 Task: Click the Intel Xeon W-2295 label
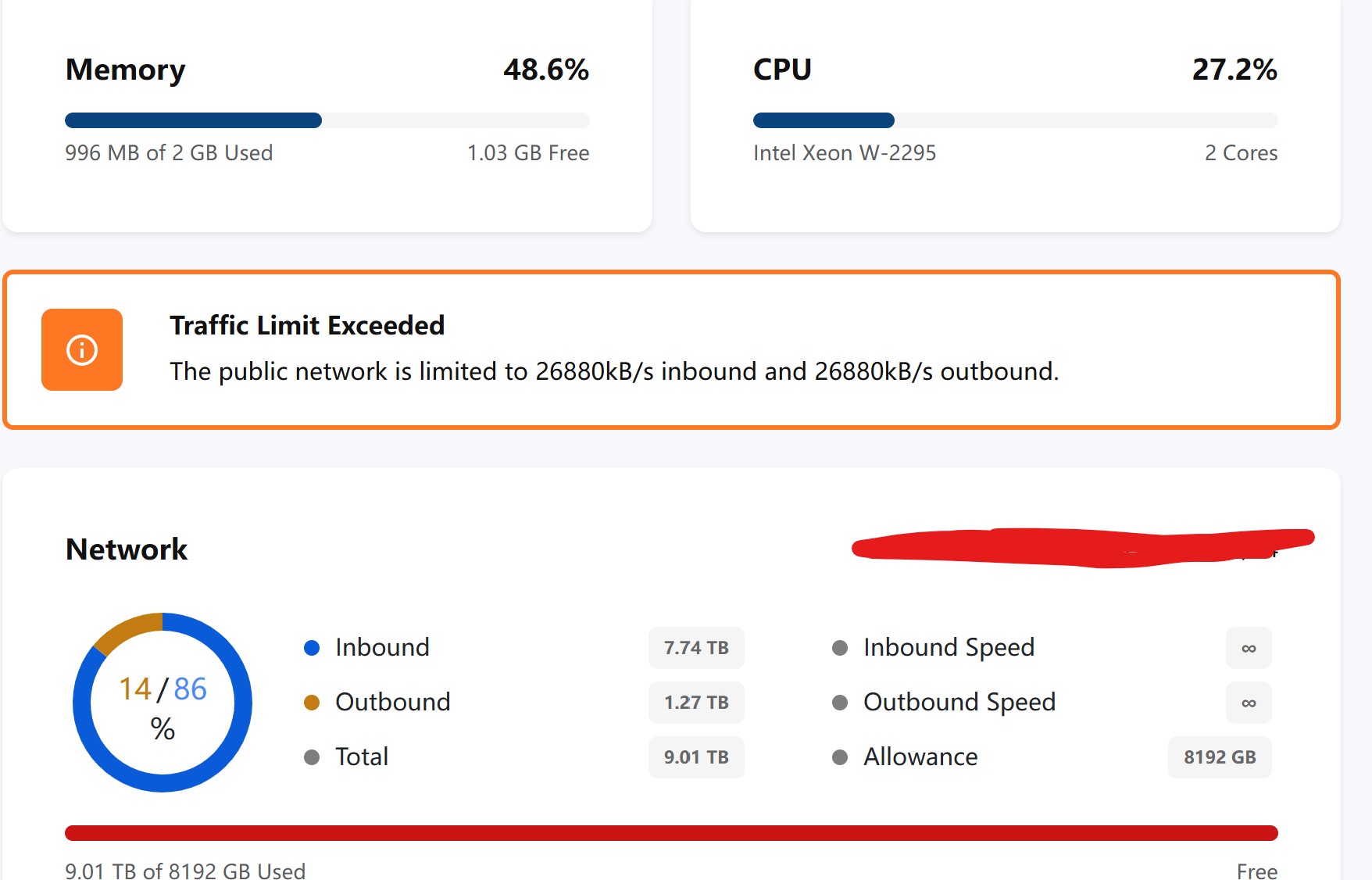tap(845, 153)
